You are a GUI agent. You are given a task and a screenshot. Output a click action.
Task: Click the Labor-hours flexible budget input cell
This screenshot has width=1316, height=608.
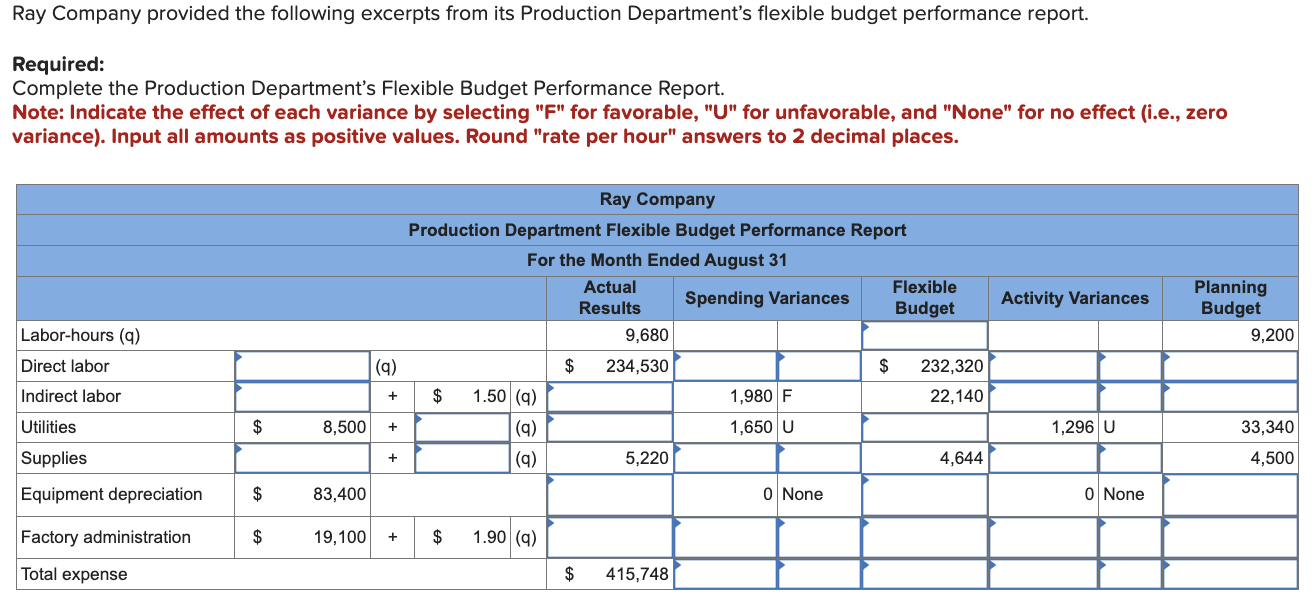pos(922,335)
